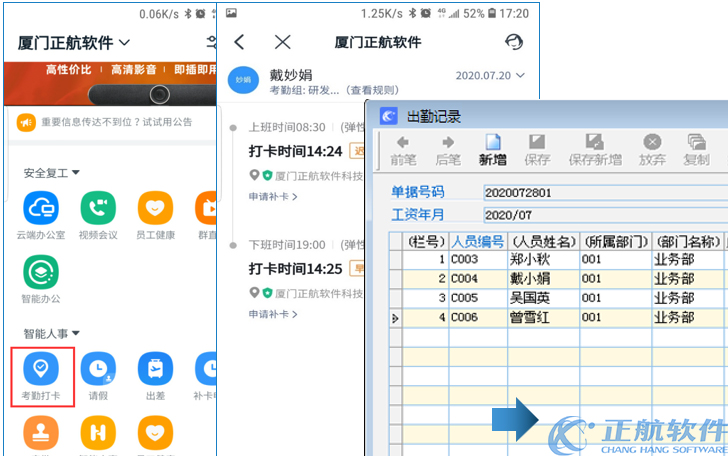
Task: Tap the X close icon in attendance screen
Action: click(x=282, y=42)
